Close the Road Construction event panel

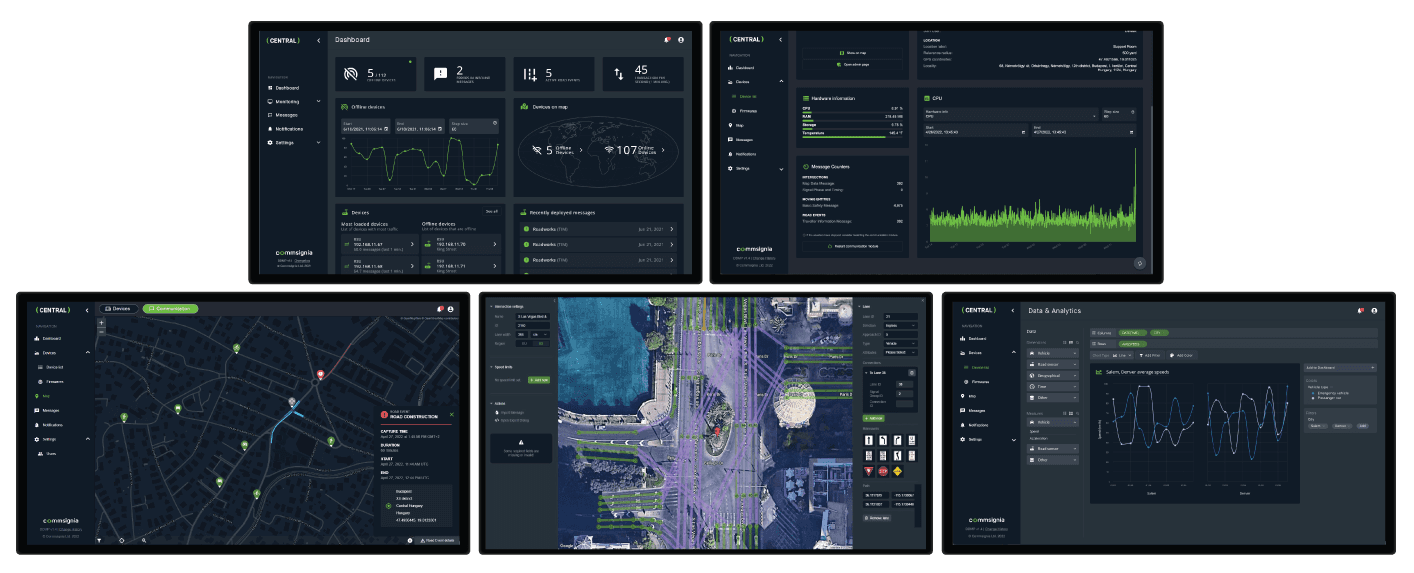451,414
